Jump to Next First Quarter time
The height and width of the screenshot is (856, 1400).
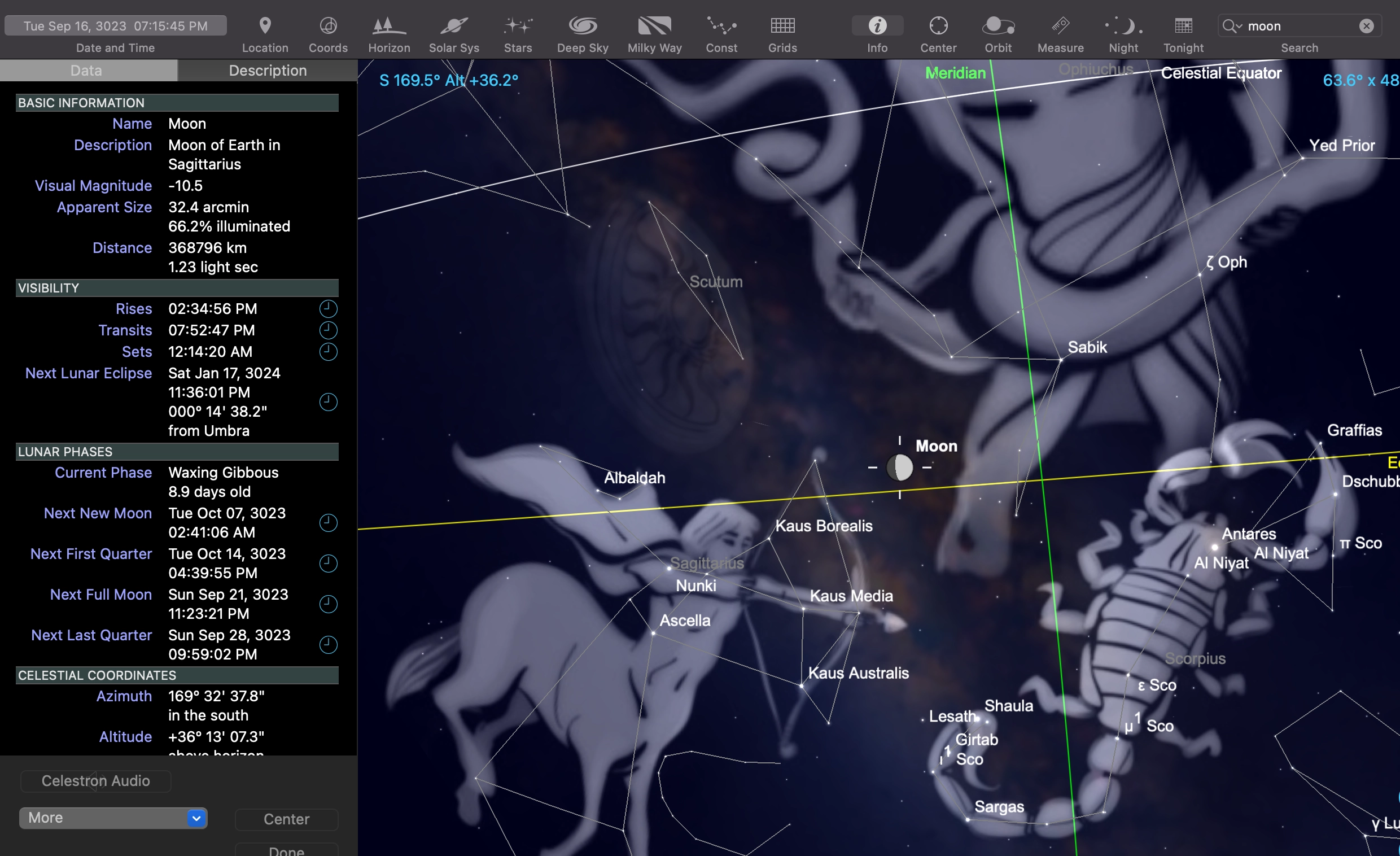(328, 564)
